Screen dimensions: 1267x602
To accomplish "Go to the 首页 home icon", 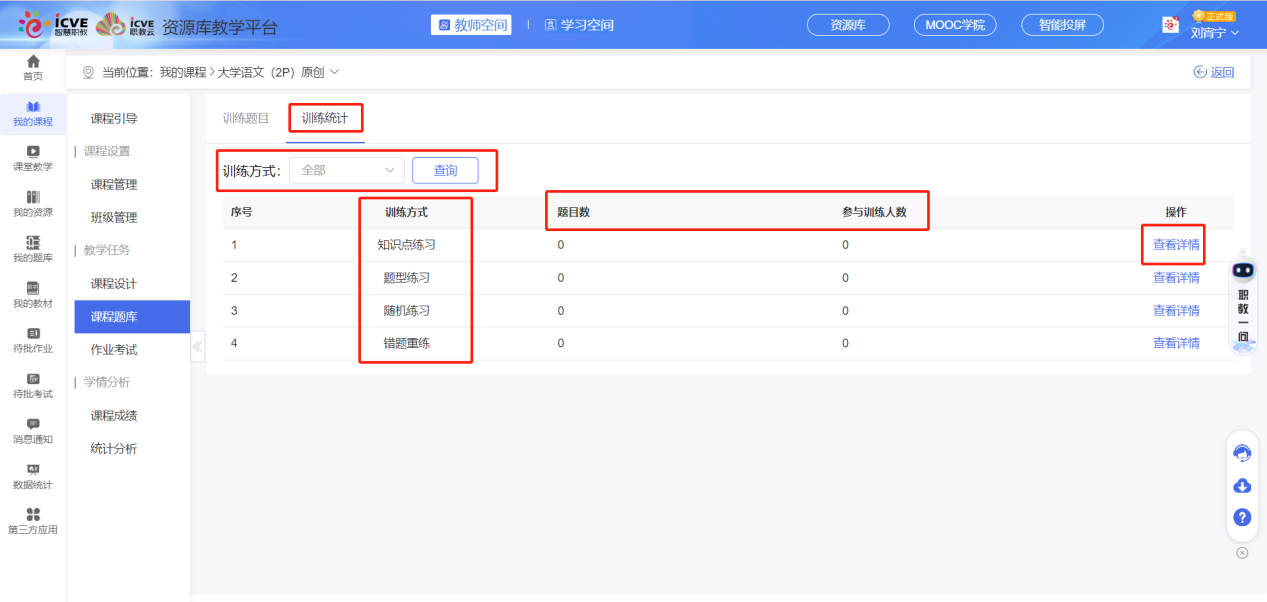I will (33, 67).
